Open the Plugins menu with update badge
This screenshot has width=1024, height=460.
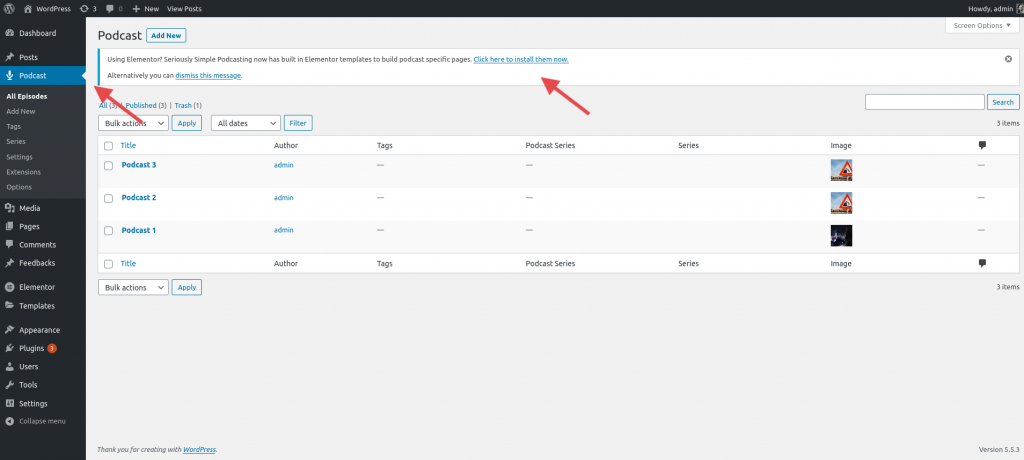pyautogui.click(x=32, y=348)
